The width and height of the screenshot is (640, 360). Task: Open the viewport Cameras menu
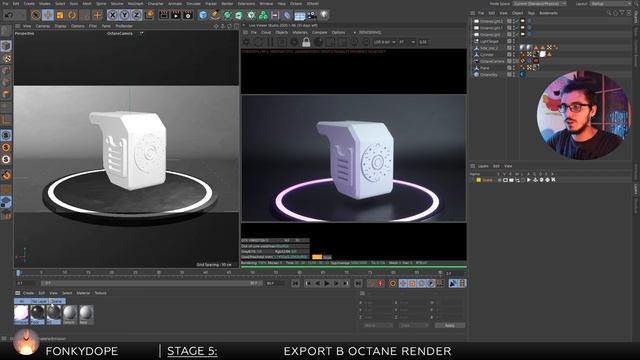42,26
